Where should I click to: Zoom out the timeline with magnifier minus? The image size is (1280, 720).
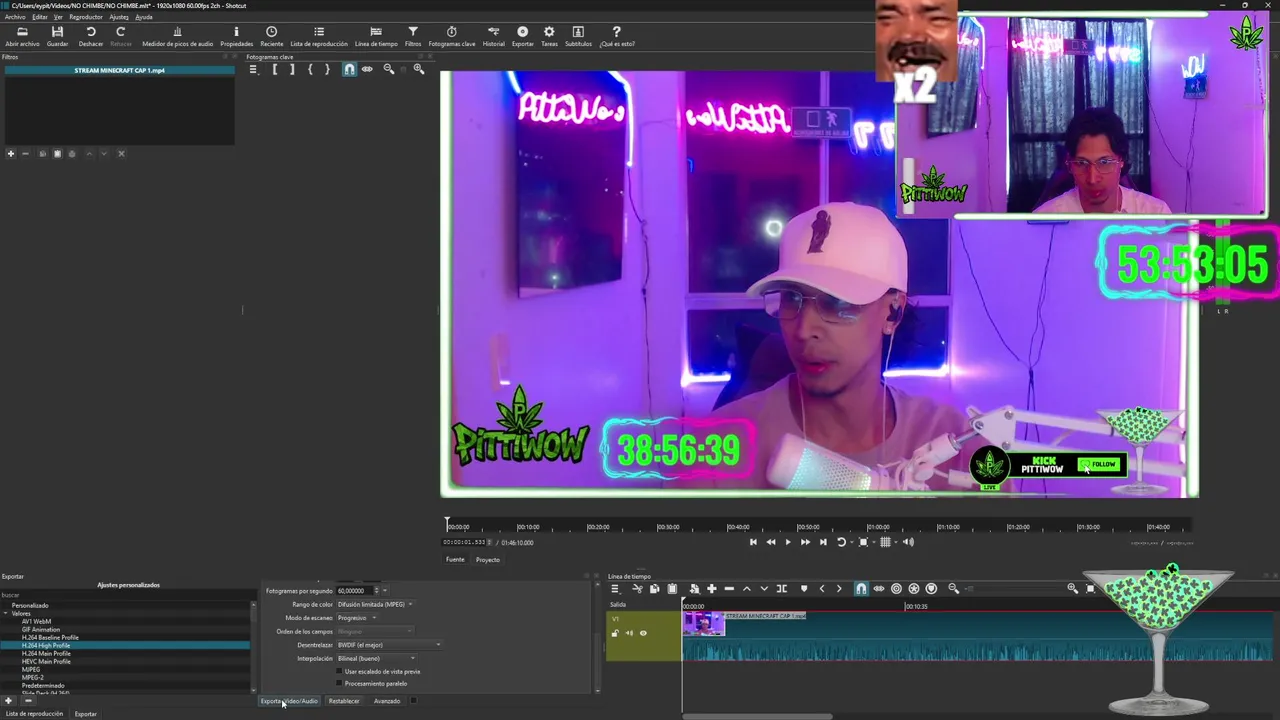[x=953, y=588]
